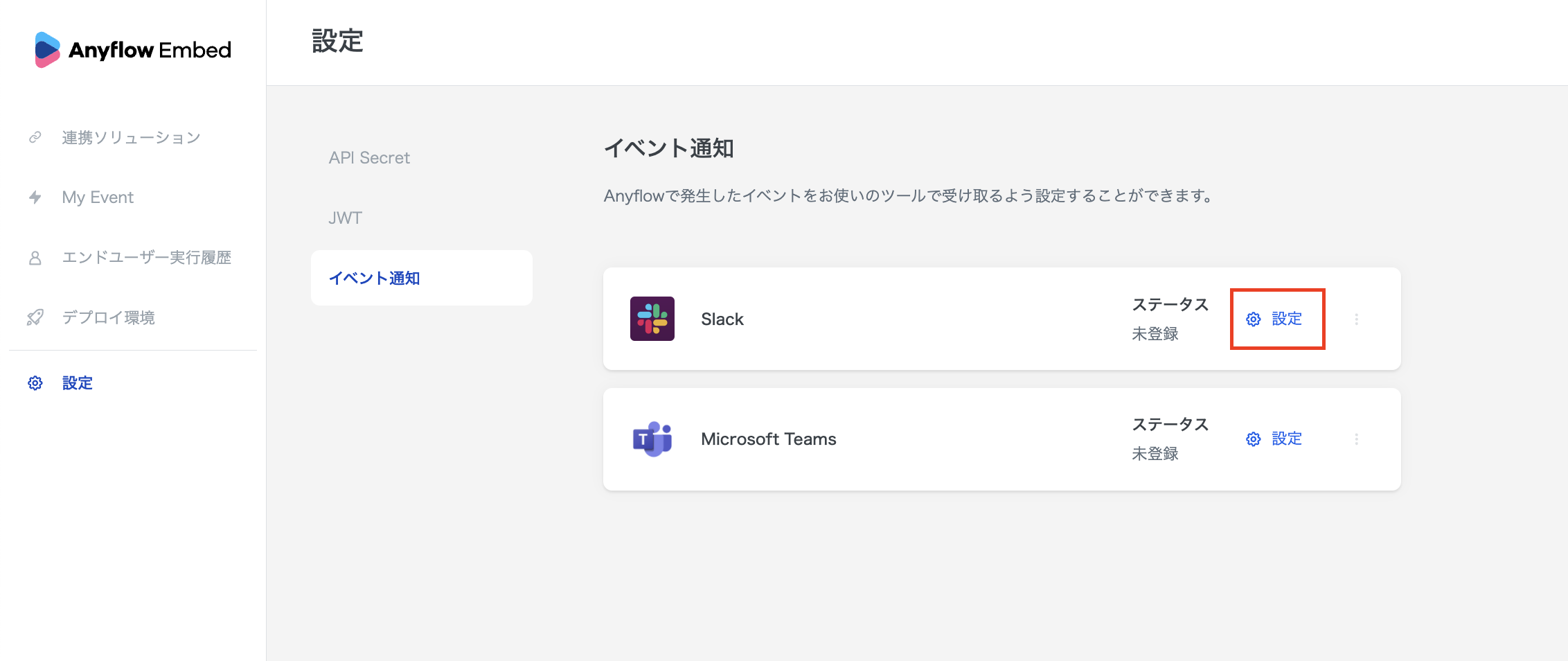Screen dimensions: 1568x661
Task: Open the Microsoft Teams three-dot menu
Action: pyautogui.click(x=1356, y=439)
